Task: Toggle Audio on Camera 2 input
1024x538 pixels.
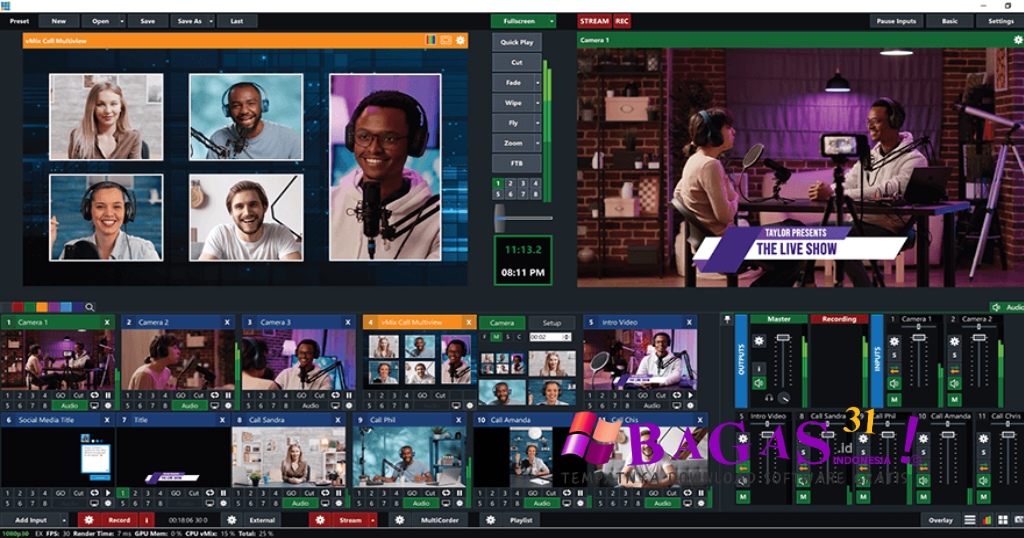Action: coord(189,405)
